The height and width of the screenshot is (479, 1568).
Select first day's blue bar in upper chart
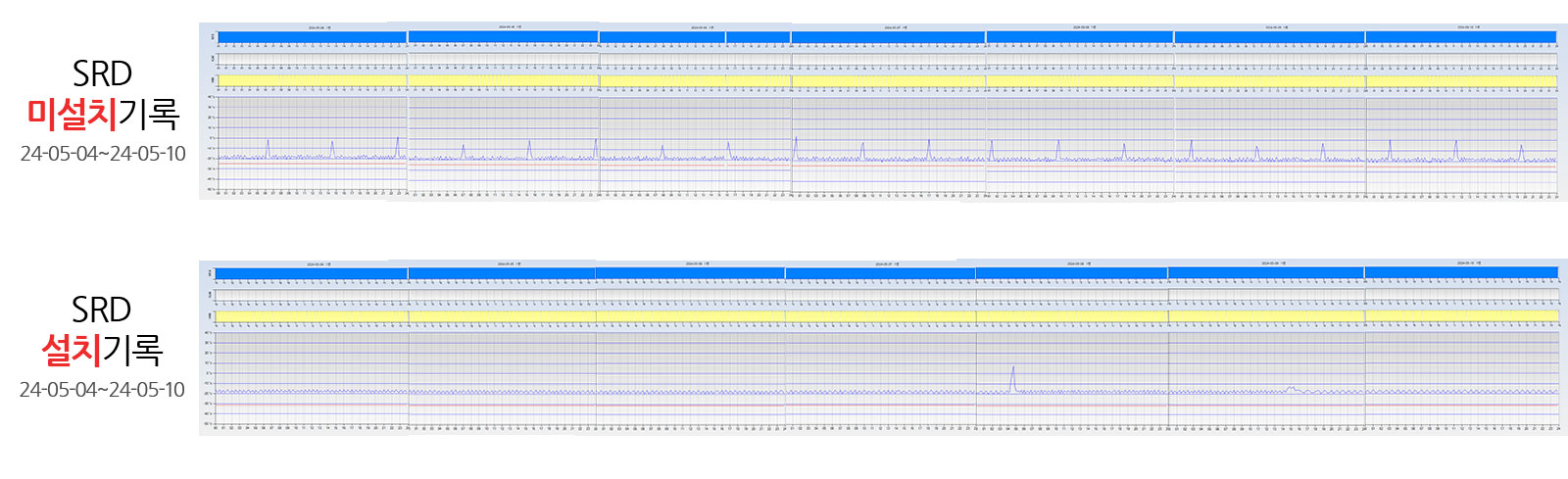(312, 38)
